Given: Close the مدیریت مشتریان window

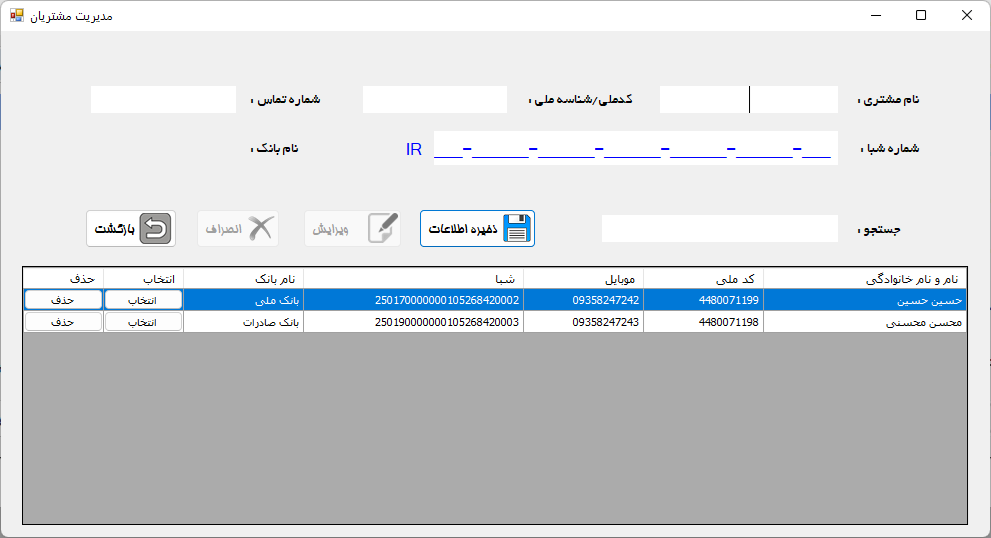Looking at the screenshot, I should (x=966, y=15).
